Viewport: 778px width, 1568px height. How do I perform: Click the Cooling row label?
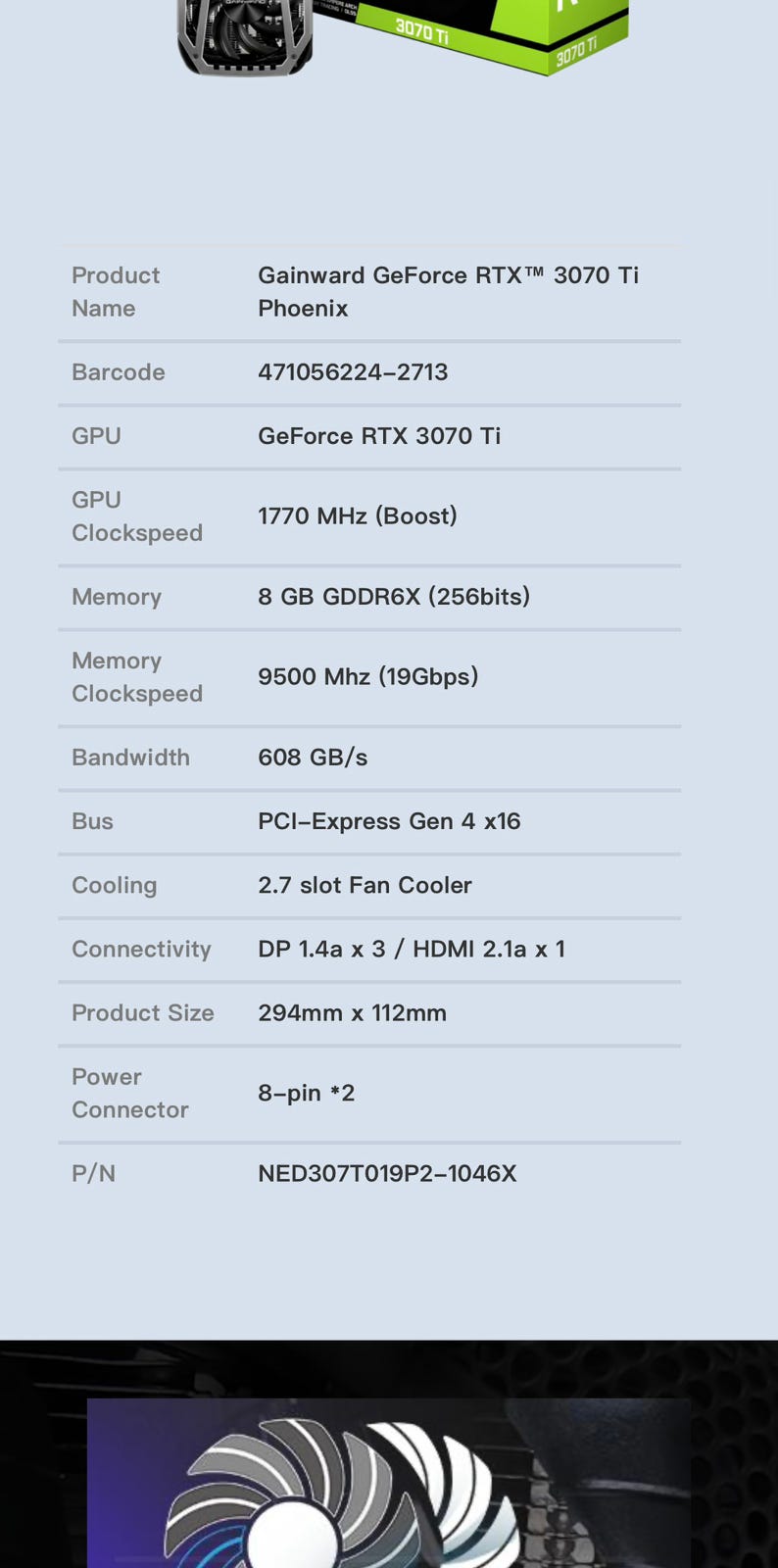pyautogui.click(x=114, y=885)
